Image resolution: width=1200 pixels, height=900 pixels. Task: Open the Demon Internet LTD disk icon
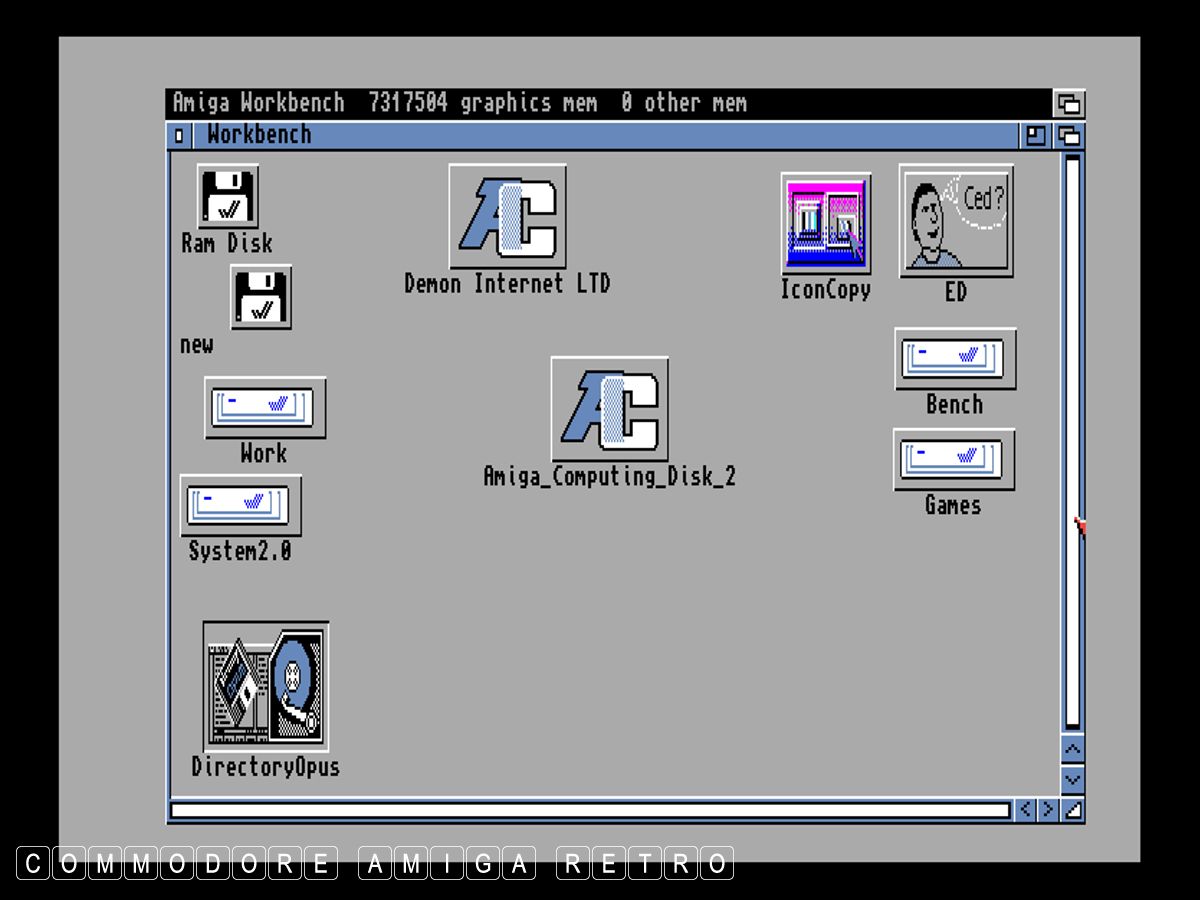507,217
